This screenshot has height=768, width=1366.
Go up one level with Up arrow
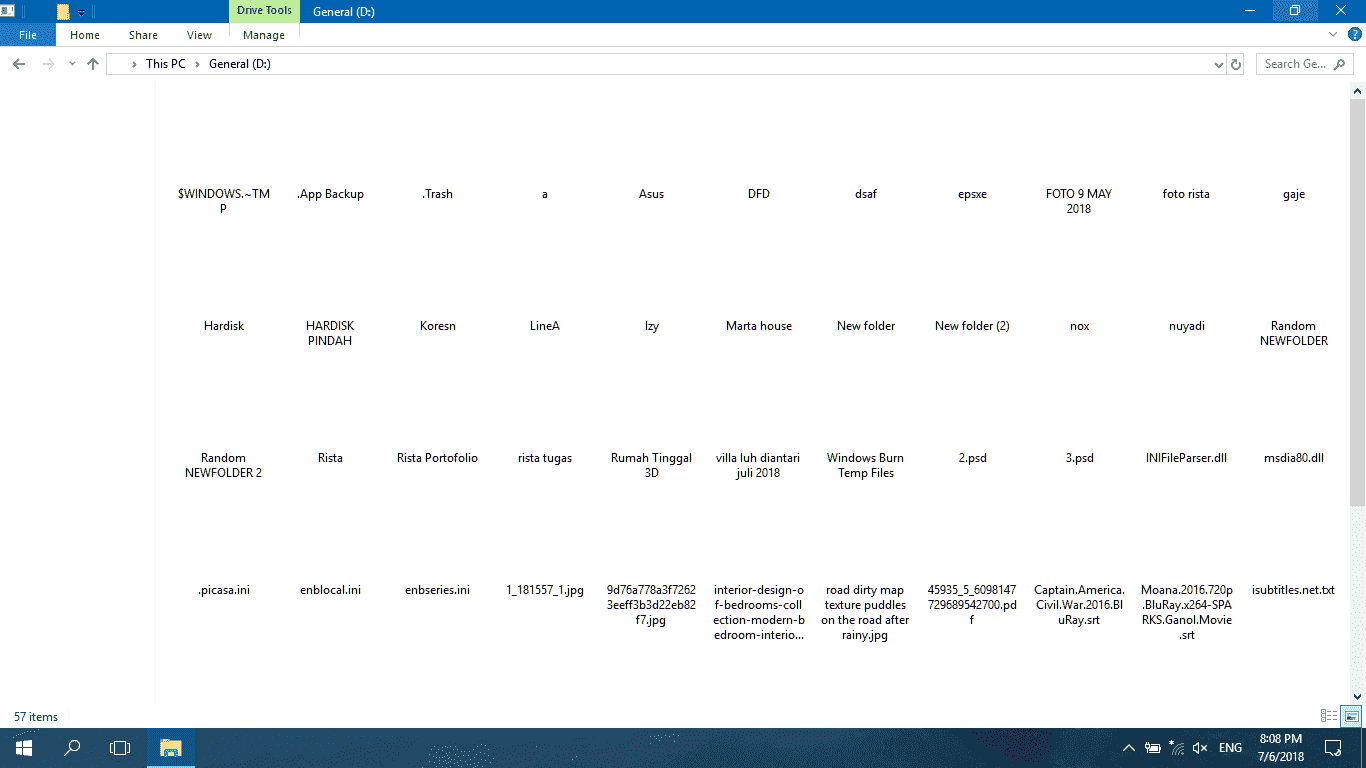[93, 64]
